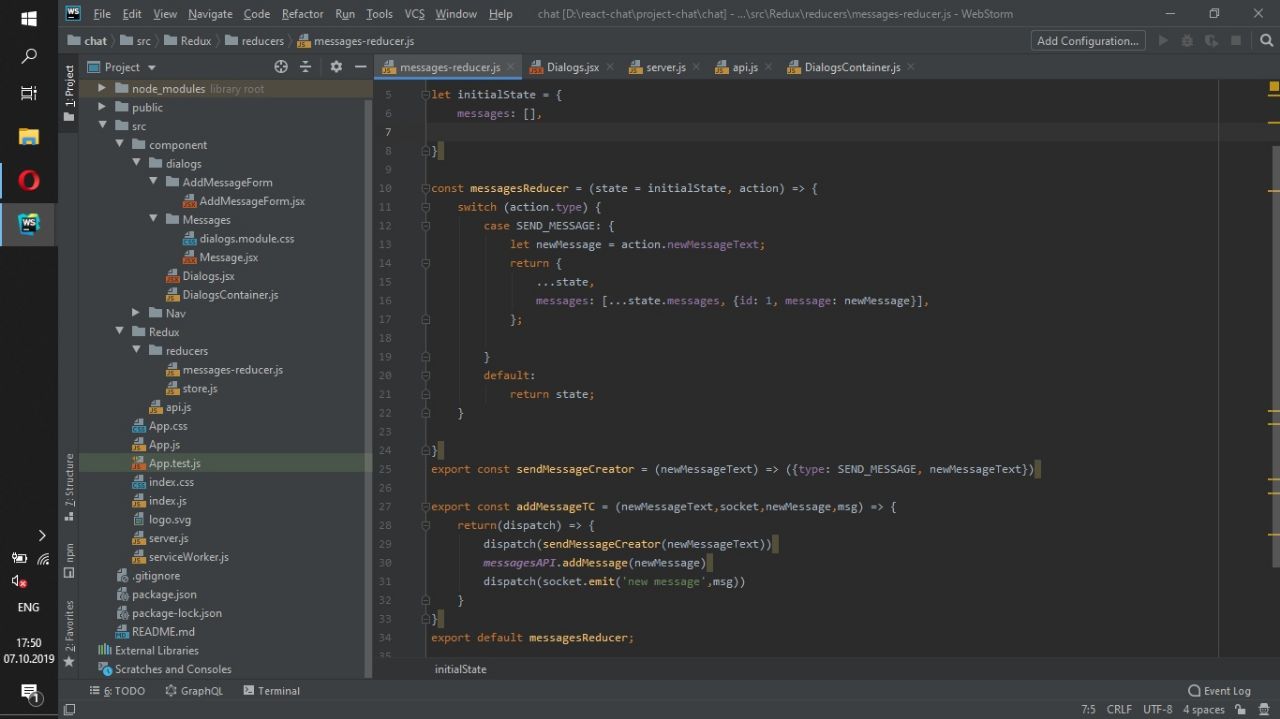Click the fold marker at the switch statement
This screenshot has width=1280, height=719.
(x=426, y=207)
